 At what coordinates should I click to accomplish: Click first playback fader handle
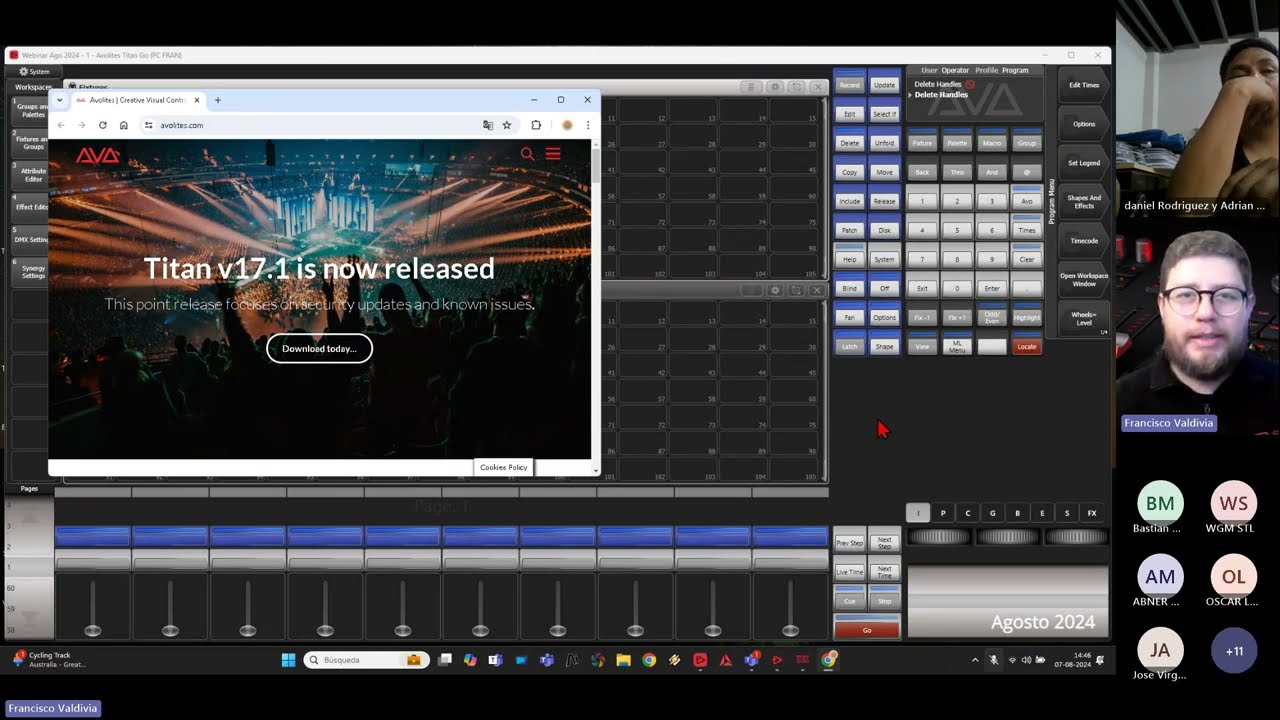93,630
